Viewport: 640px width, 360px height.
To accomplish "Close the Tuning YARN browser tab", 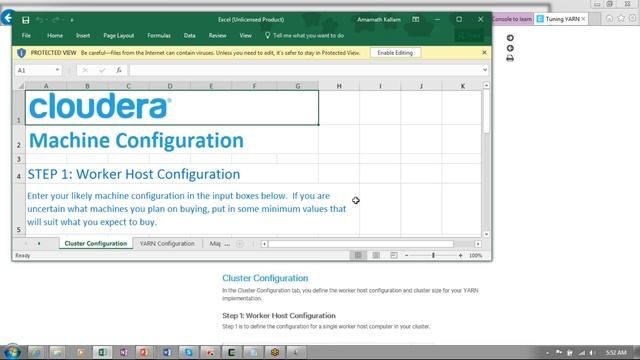I will [583, 19].
